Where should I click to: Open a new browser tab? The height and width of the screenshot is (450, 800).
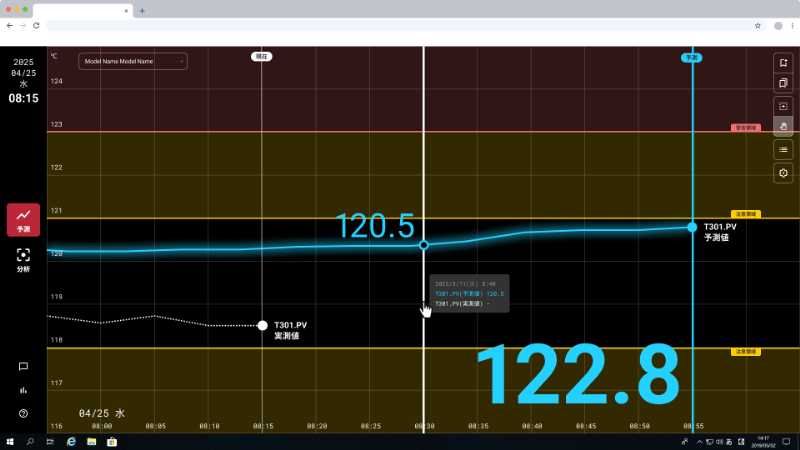tap(142, 10)
